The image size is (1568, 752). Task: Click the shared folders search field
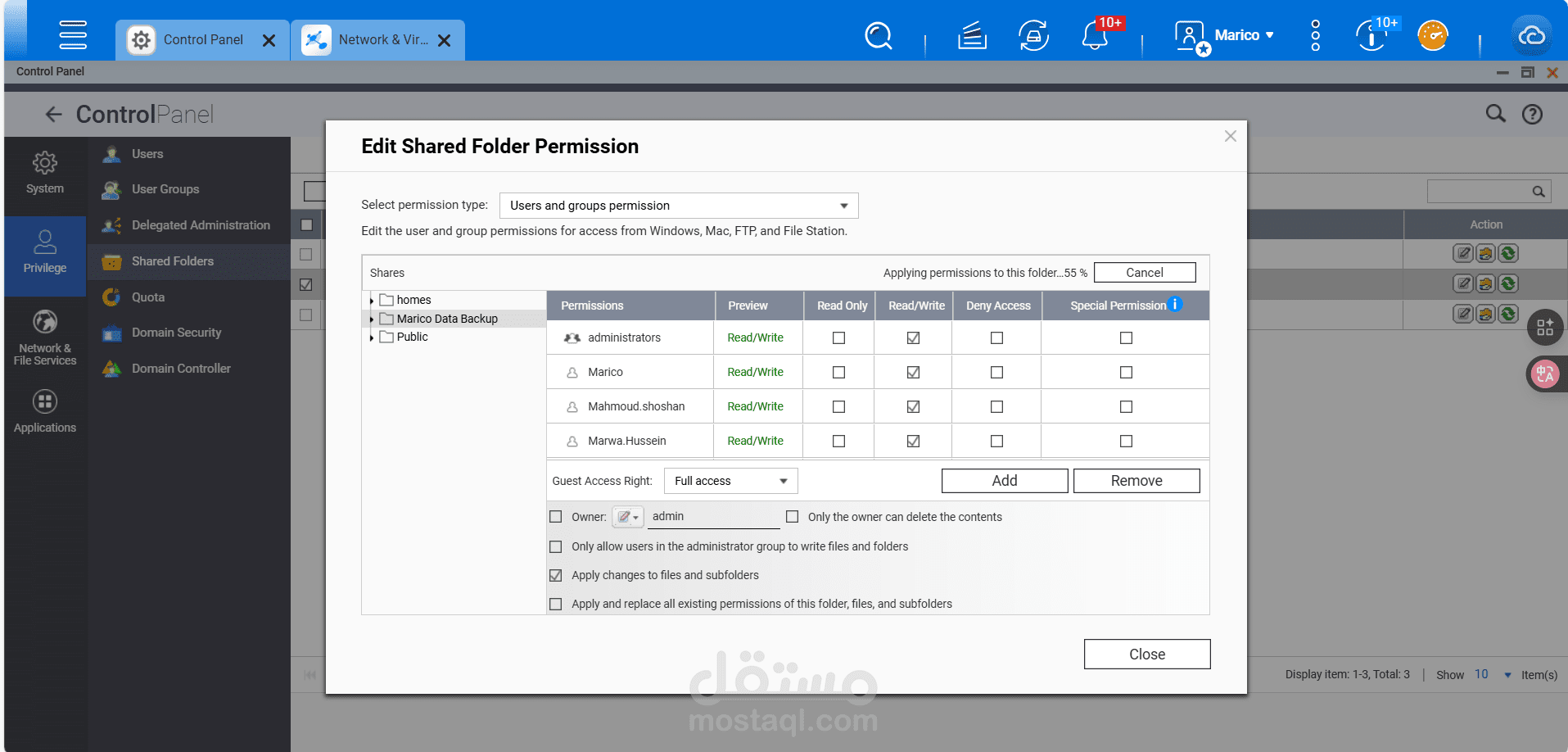click(x=1480, y=192)
